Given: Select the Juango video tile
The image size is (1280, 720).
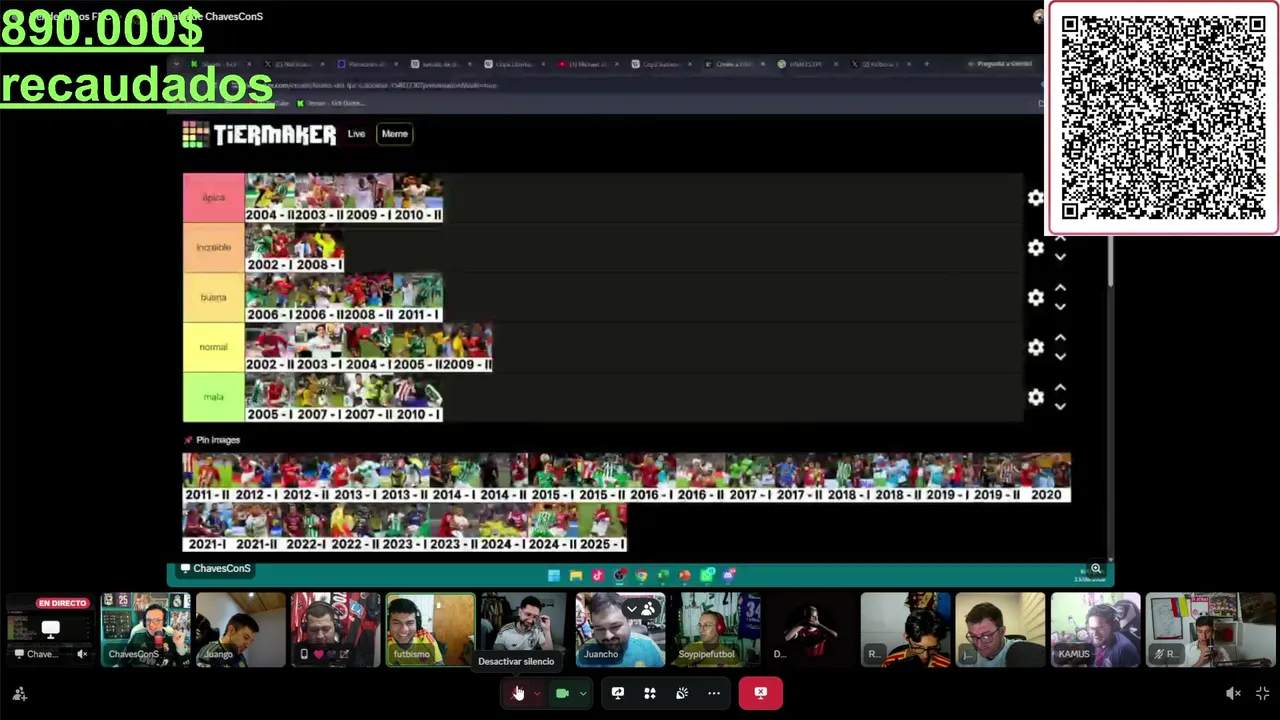Looking at the screenshot, I should click(240, 630).
